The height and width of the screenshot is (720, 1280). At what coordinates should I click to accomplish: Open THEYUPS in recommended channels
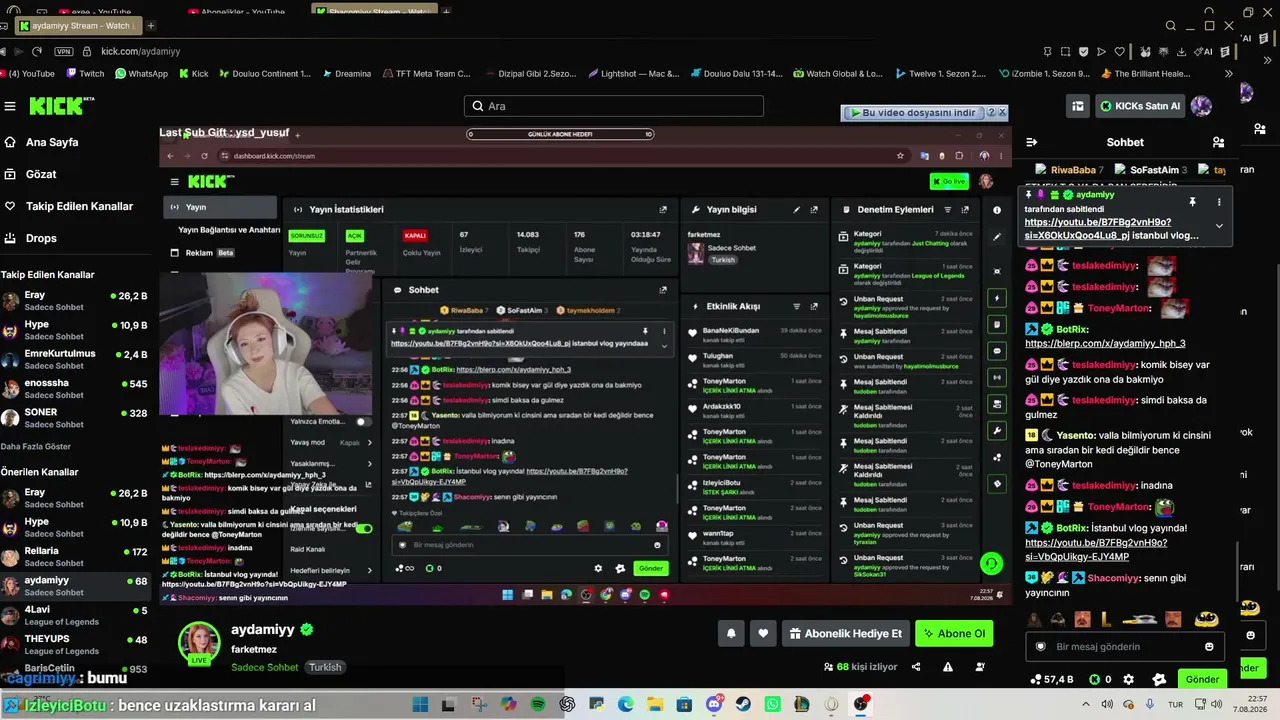[x=75, y=645]
